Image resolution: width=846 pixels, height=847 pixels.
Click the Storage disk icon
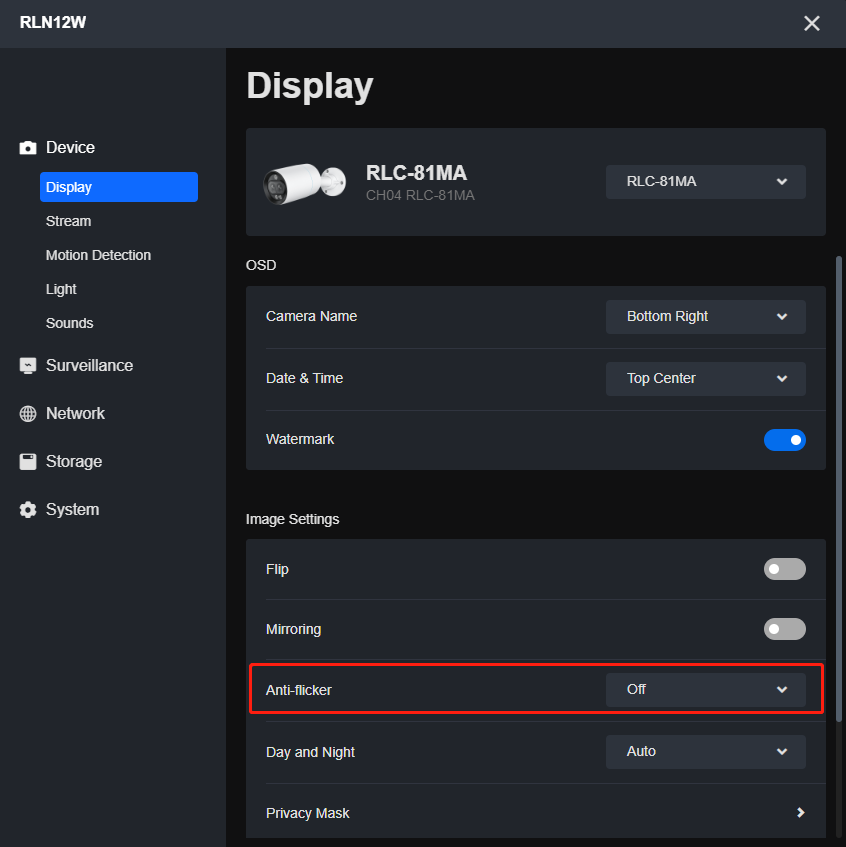click(28, 462)
